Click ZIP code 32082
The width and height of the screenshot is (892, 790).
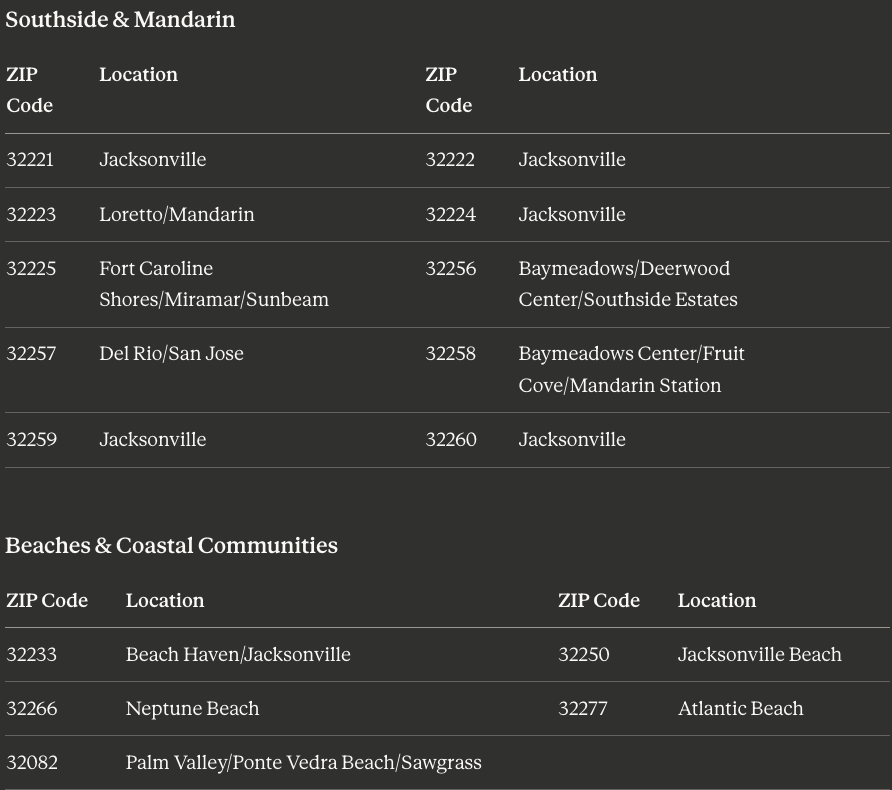(x=32, y=763)
